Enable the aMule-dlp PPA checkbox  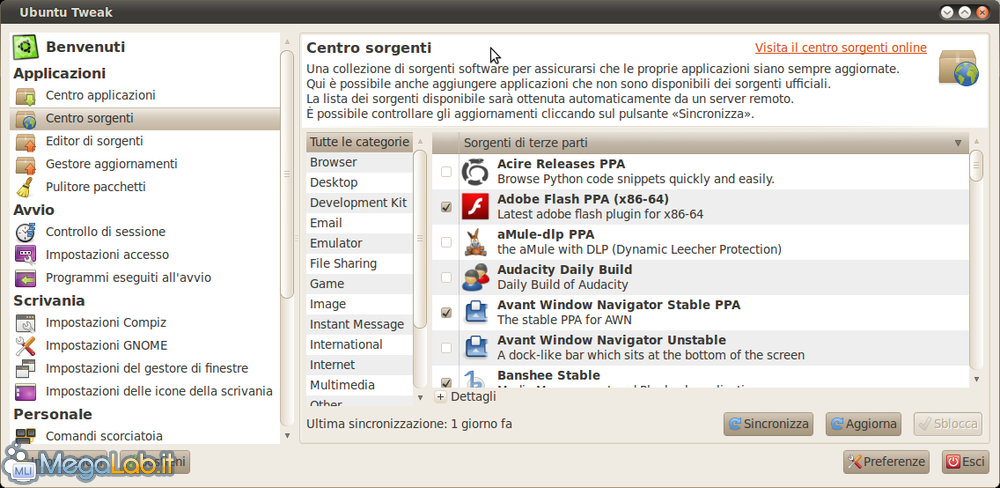click(x=446, y=242)
